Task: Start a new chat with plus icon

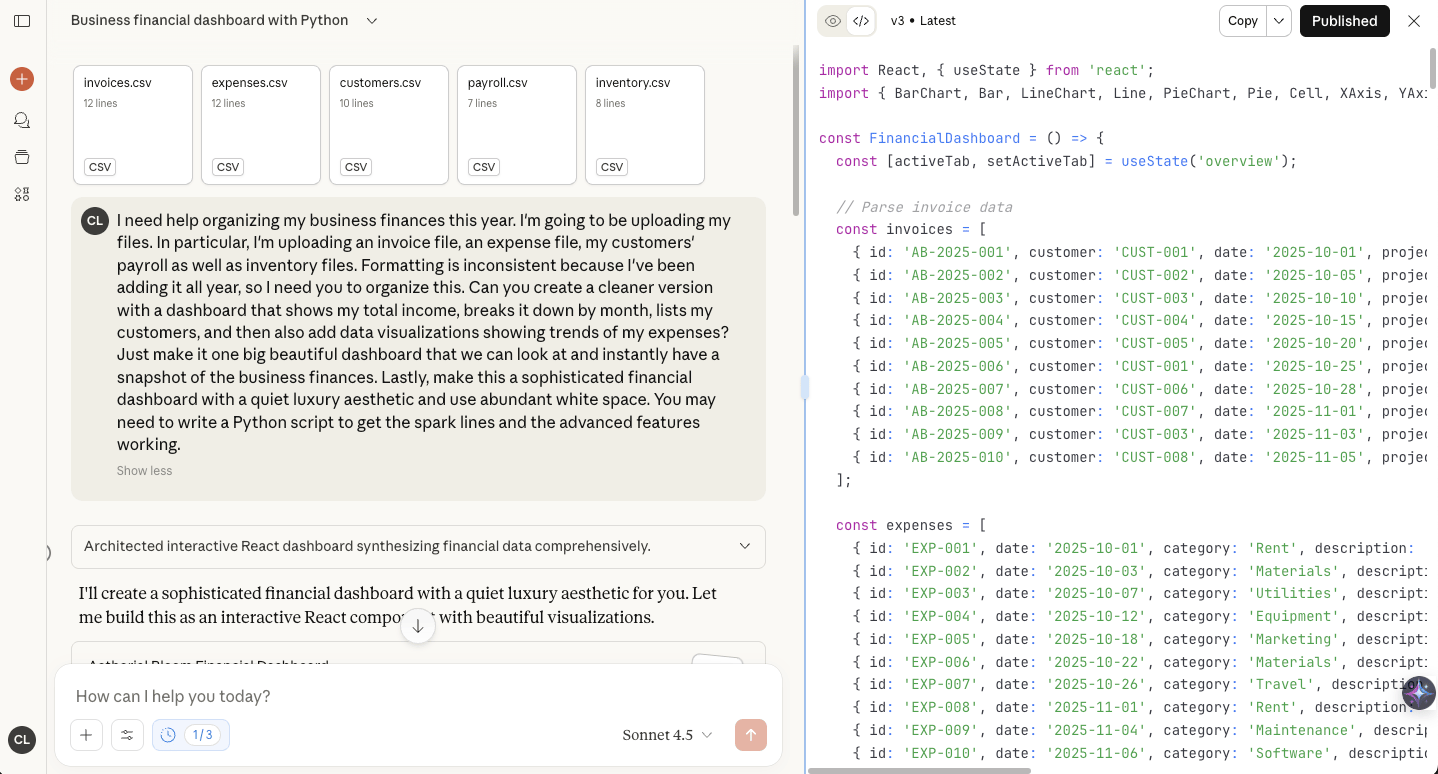Action: (22, 79)
